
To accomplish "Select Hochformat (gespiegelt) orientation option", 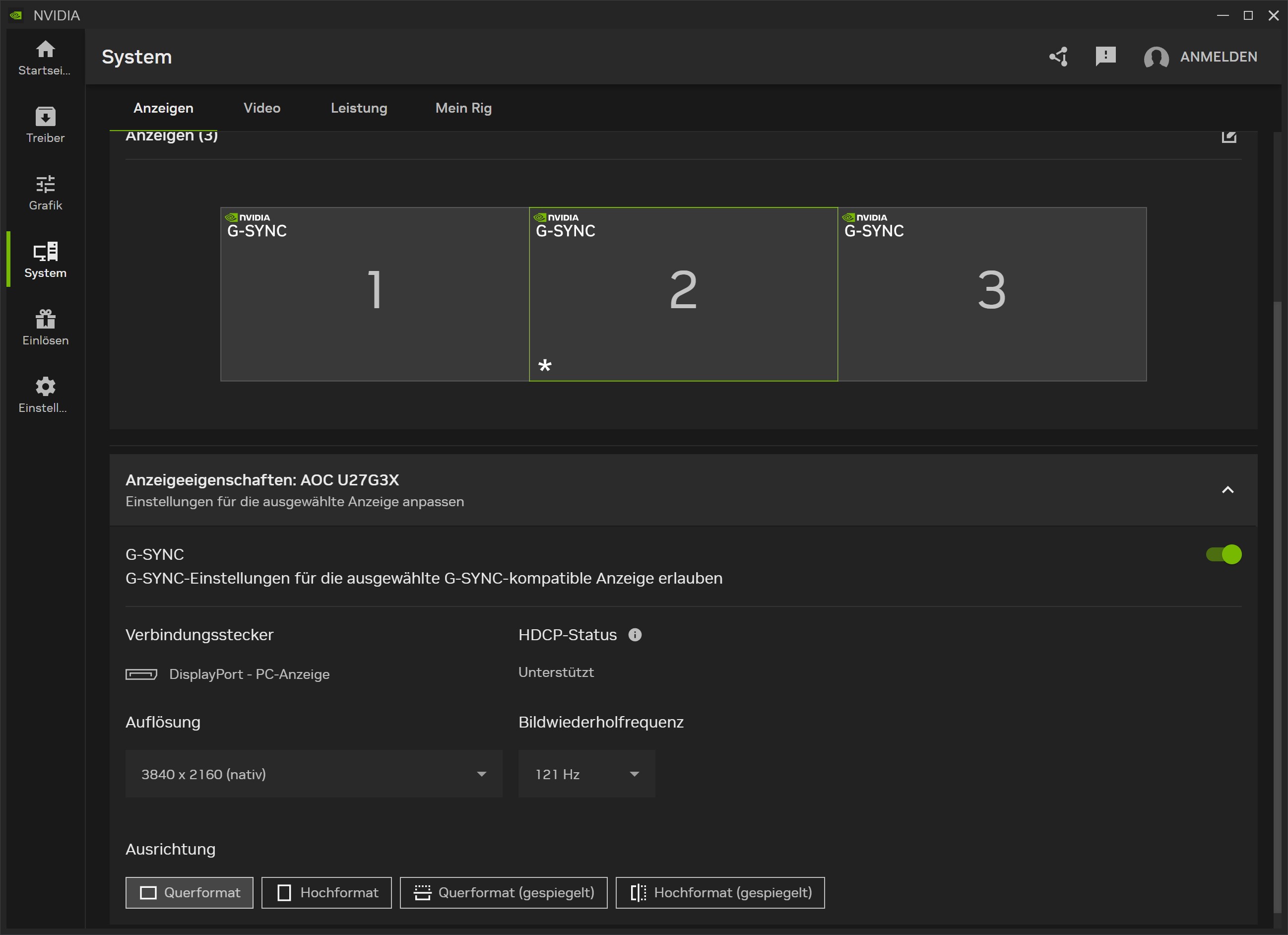I will pyautogui.click(x=719, y=892).
